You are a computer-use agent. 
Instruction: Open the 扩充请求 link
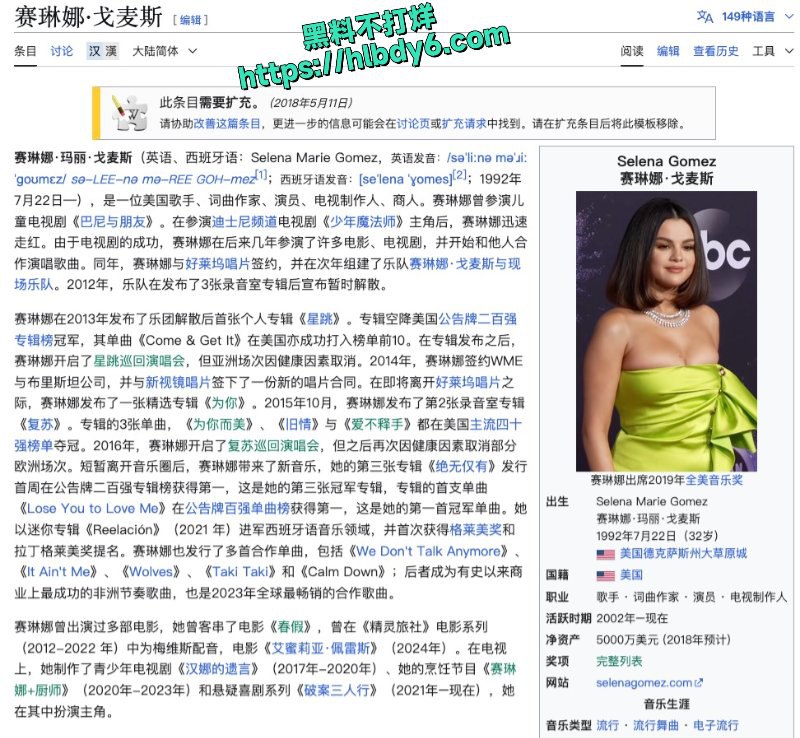(464, 124)
